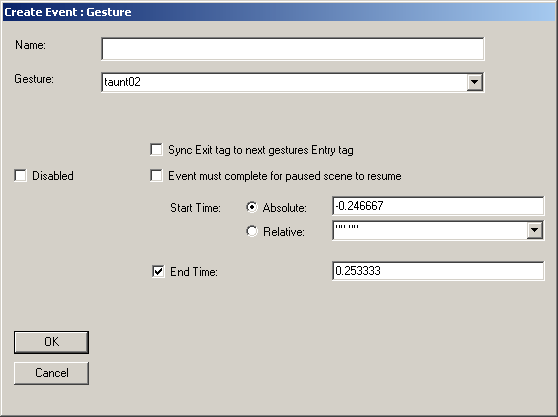The width and height of the screenshot is (558, 417).
Task: Click the Gesture: label text
Action: [x=34, y=79]
